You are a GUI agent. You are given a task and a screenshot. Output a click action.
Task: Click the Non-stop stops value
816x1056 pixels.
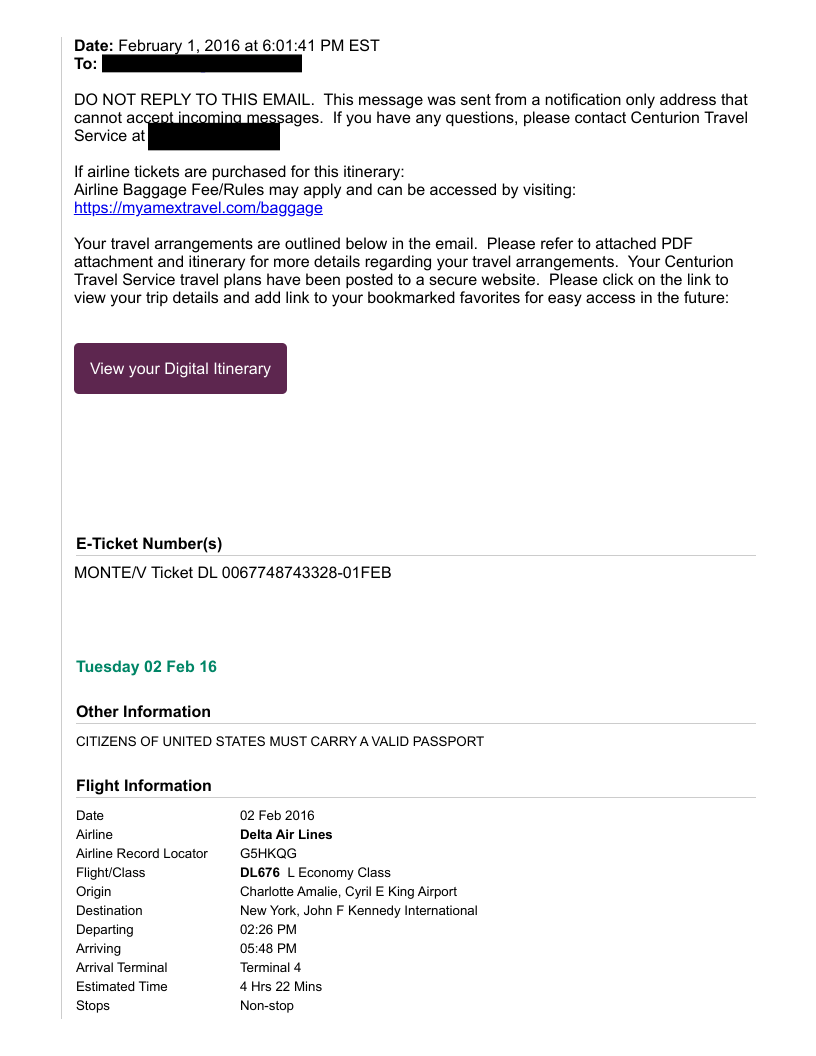click(267, 1005)
